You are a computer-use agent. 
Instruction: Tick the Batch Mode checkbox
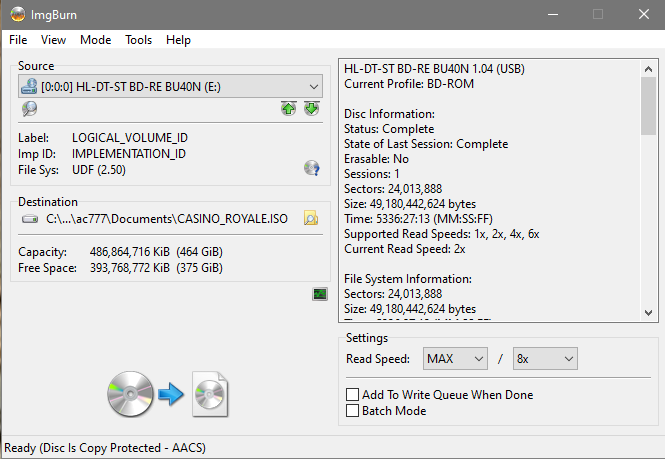coord(352,411)
